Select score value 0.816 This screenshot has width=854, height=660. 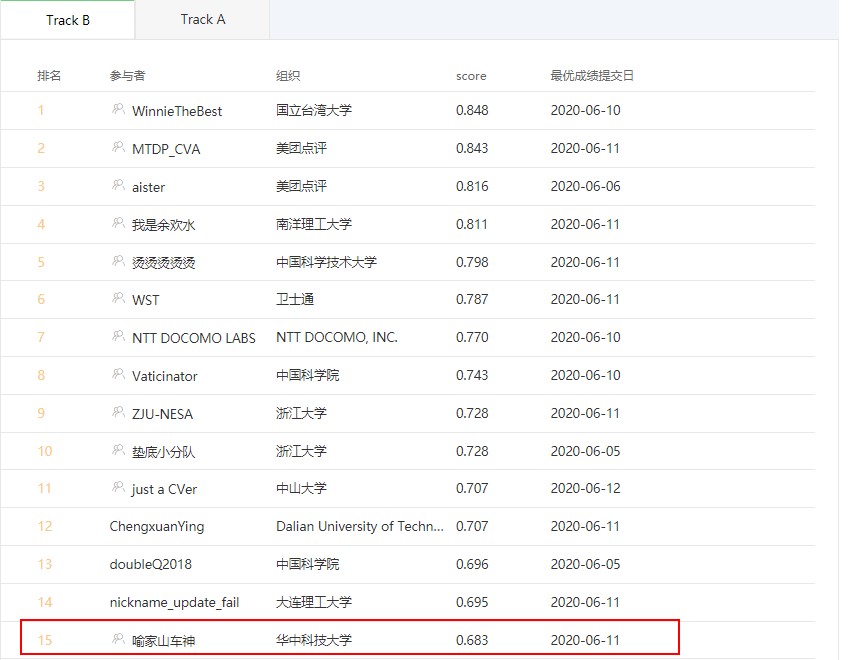pyautogui.click(x=472, y=186)
